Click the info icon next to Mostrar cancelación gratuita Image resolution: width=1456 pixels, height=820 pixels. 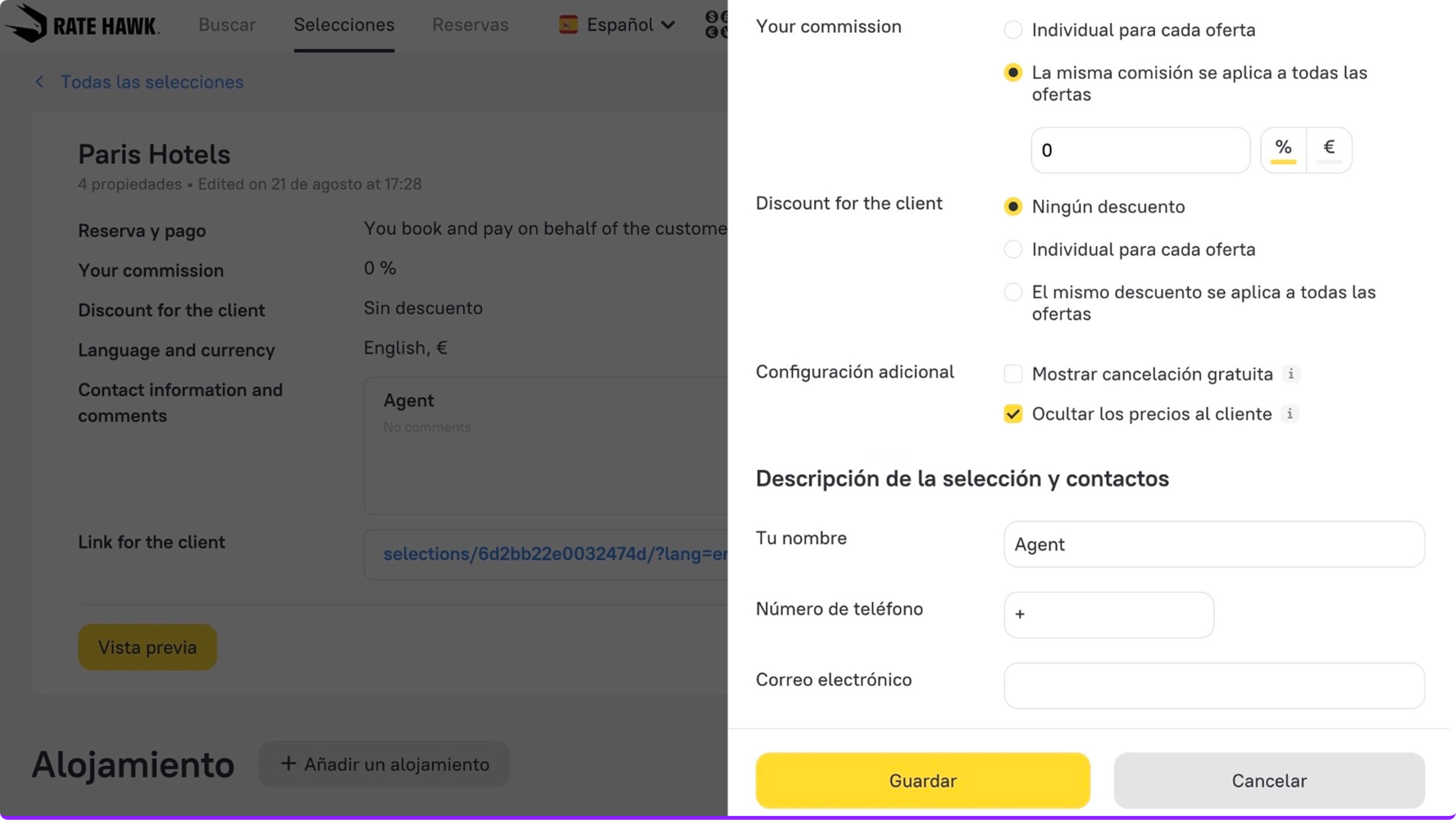pos(1290,374)
